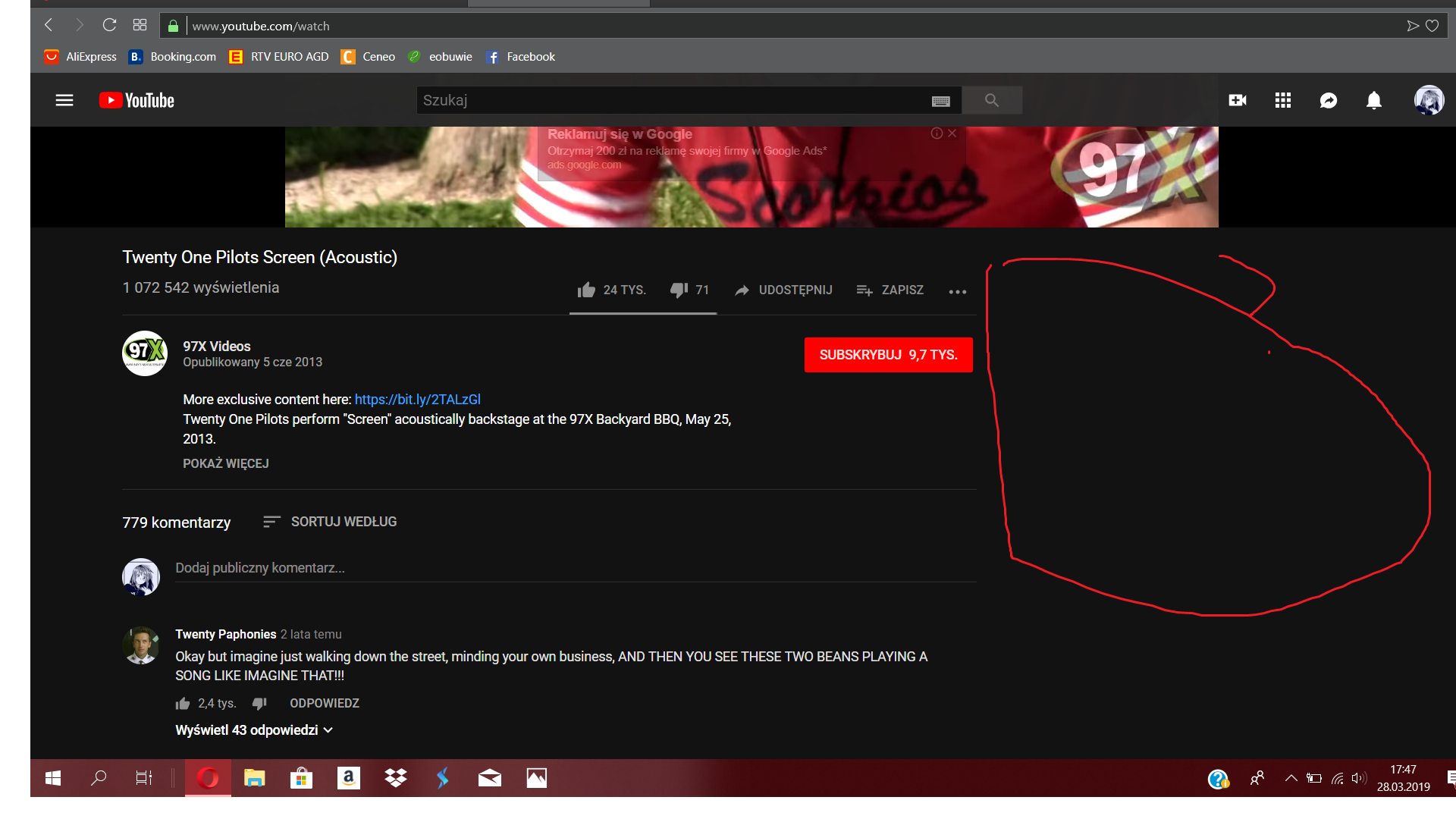Open on-screen keyboard in search box
This screenshot has height=819, width=1456.
click(940, 101)
